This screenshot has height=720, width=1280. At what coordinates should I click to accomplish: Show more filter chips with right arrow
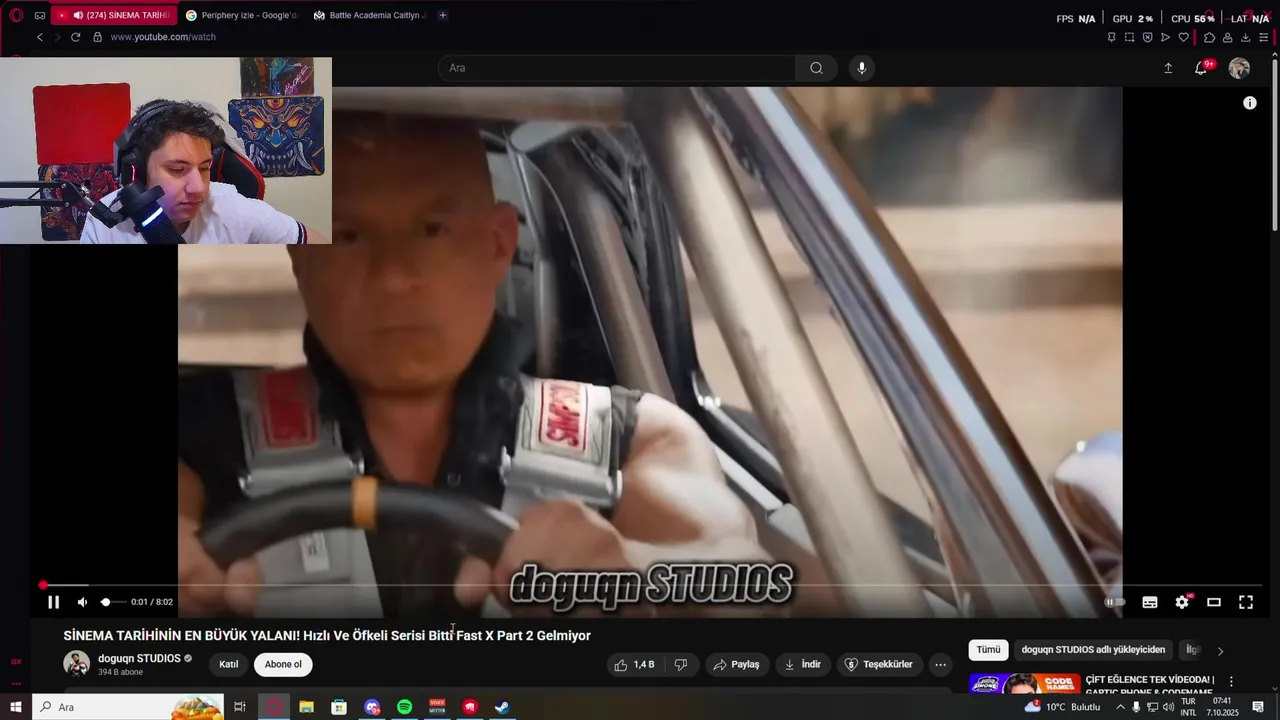coord(1220,651)
